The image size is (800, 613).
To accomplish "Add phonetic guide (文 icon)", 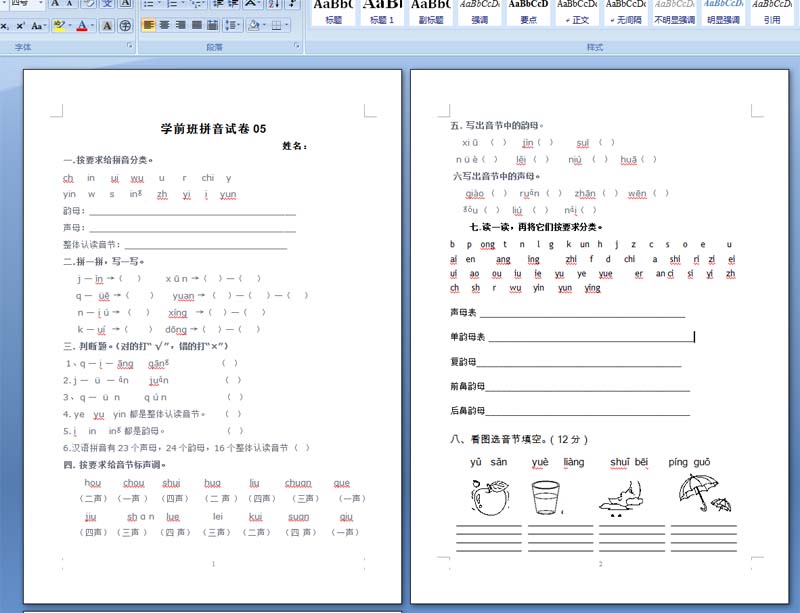I will click(107, 4).
